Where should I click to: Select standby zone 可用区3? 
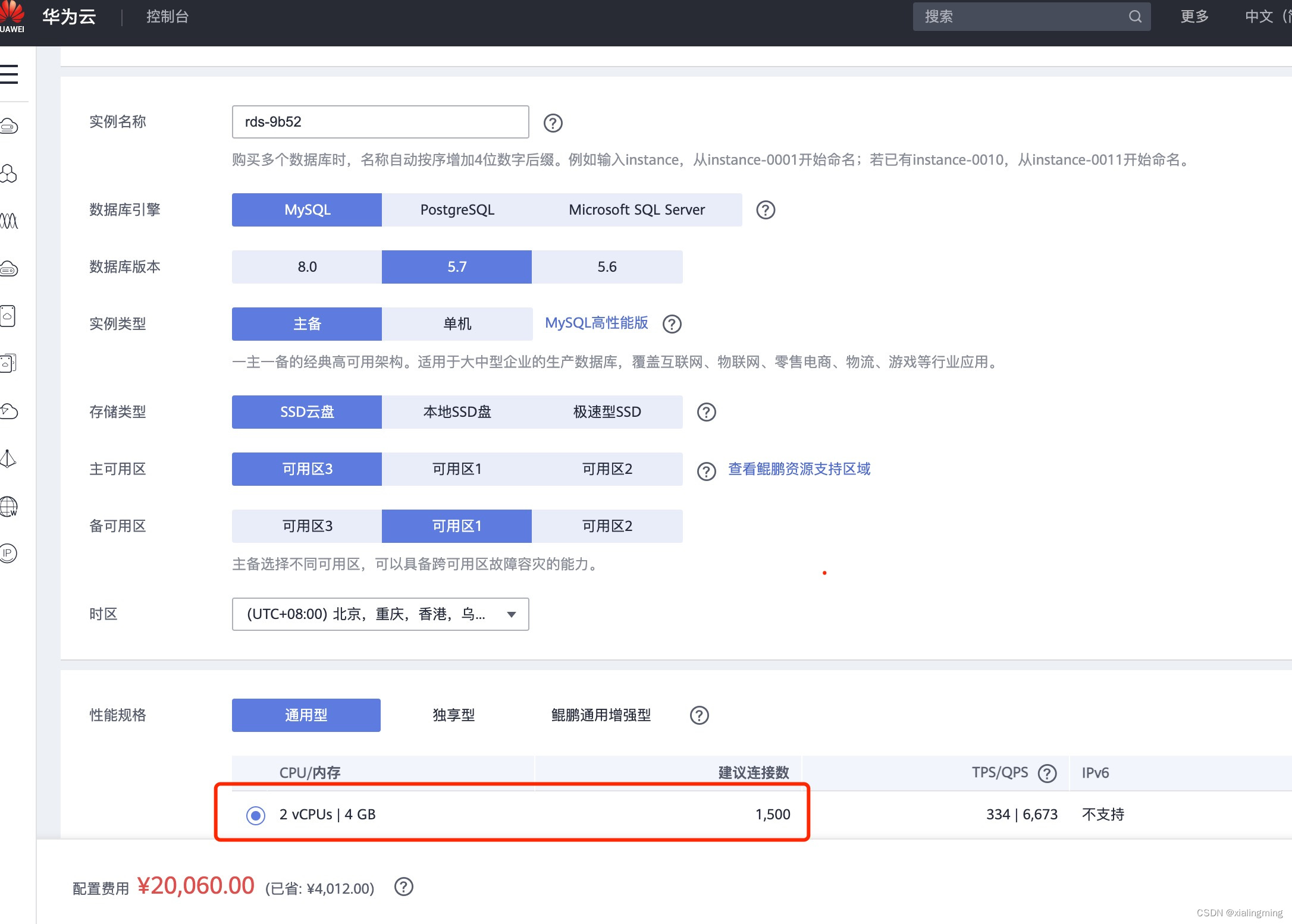pyautogui.click(x=307, y=526)
